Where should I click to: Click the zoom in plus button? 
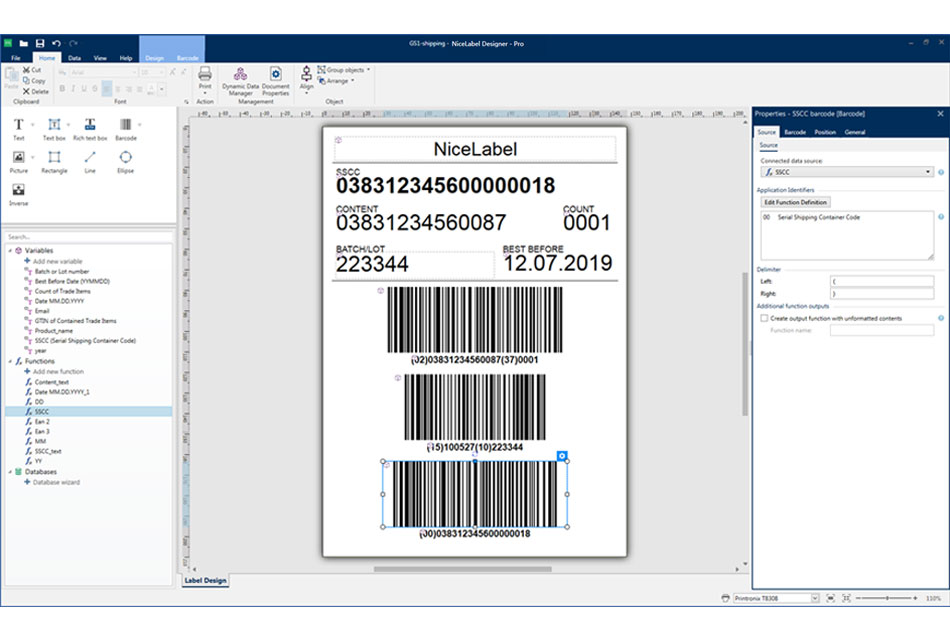915,598
